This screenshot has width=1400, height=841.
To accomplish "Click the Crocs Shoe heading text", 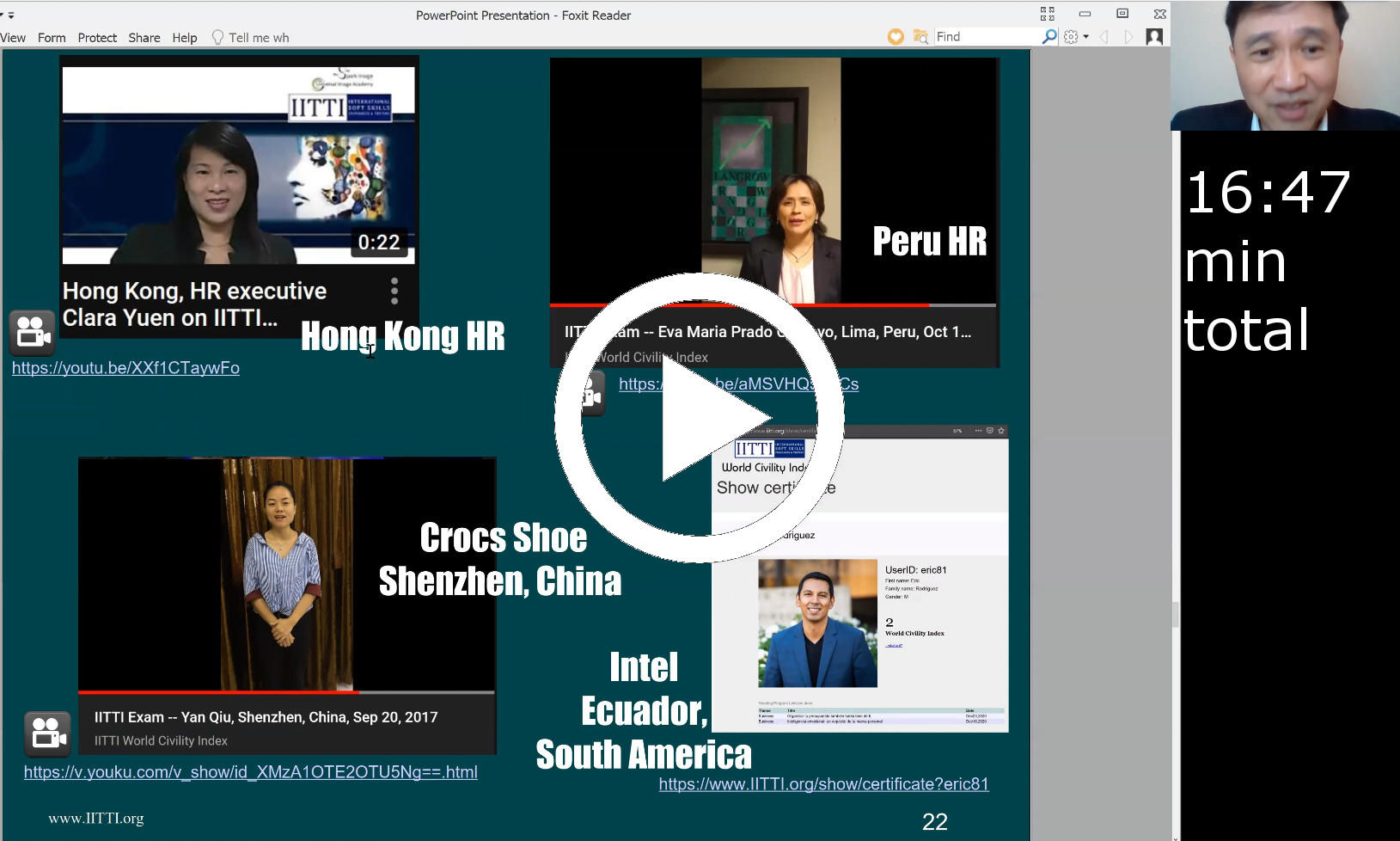I will [x=504, y=538].
